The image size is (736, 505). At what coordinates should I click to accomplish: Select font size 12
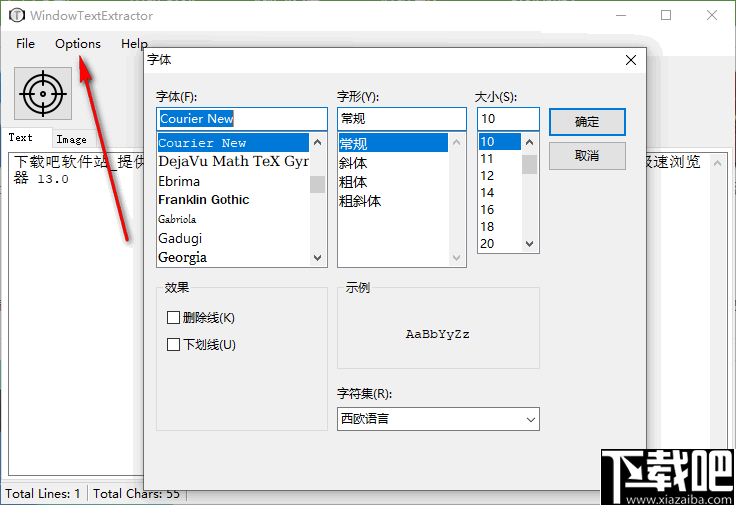pos(500,176)
